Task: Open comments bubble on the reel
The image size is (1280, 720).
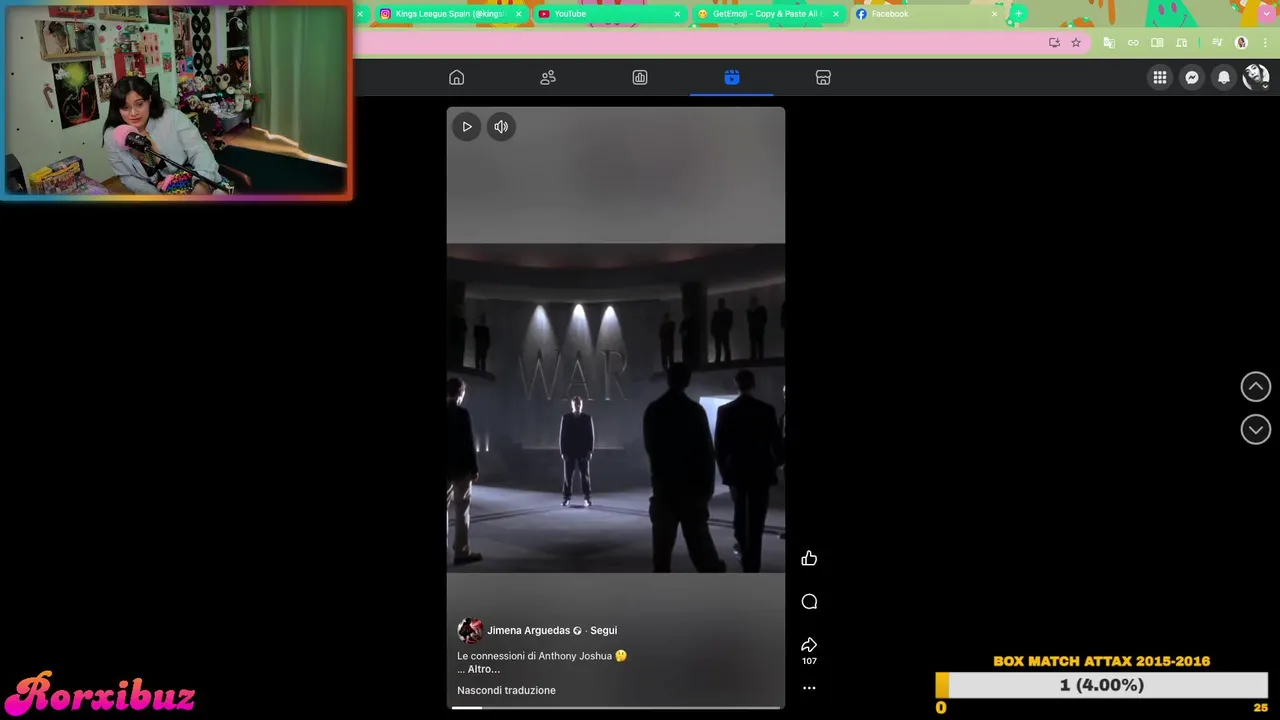Action: coord(809,602)
